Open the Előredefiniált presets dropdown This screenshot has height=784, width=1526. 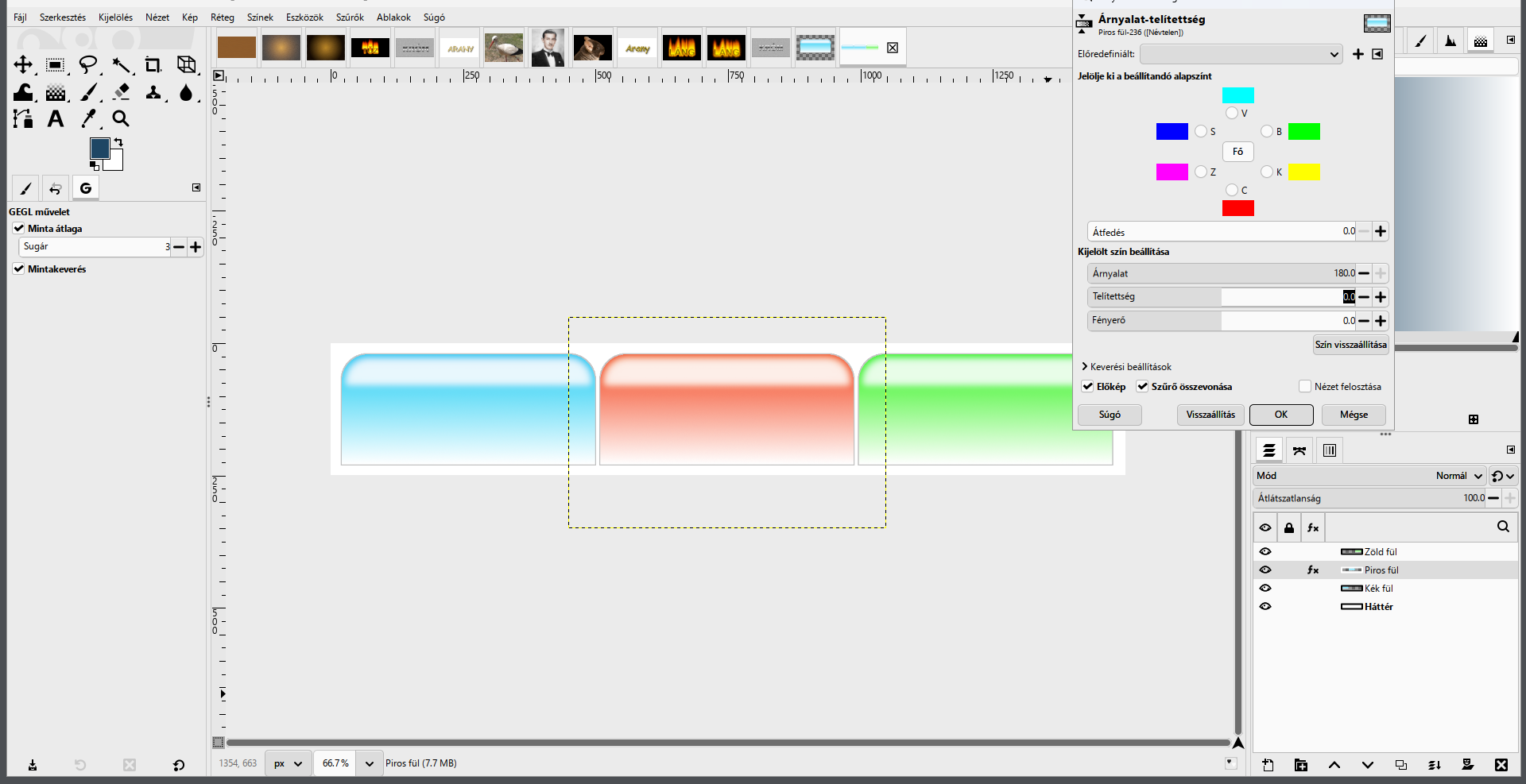[1241, 54]
